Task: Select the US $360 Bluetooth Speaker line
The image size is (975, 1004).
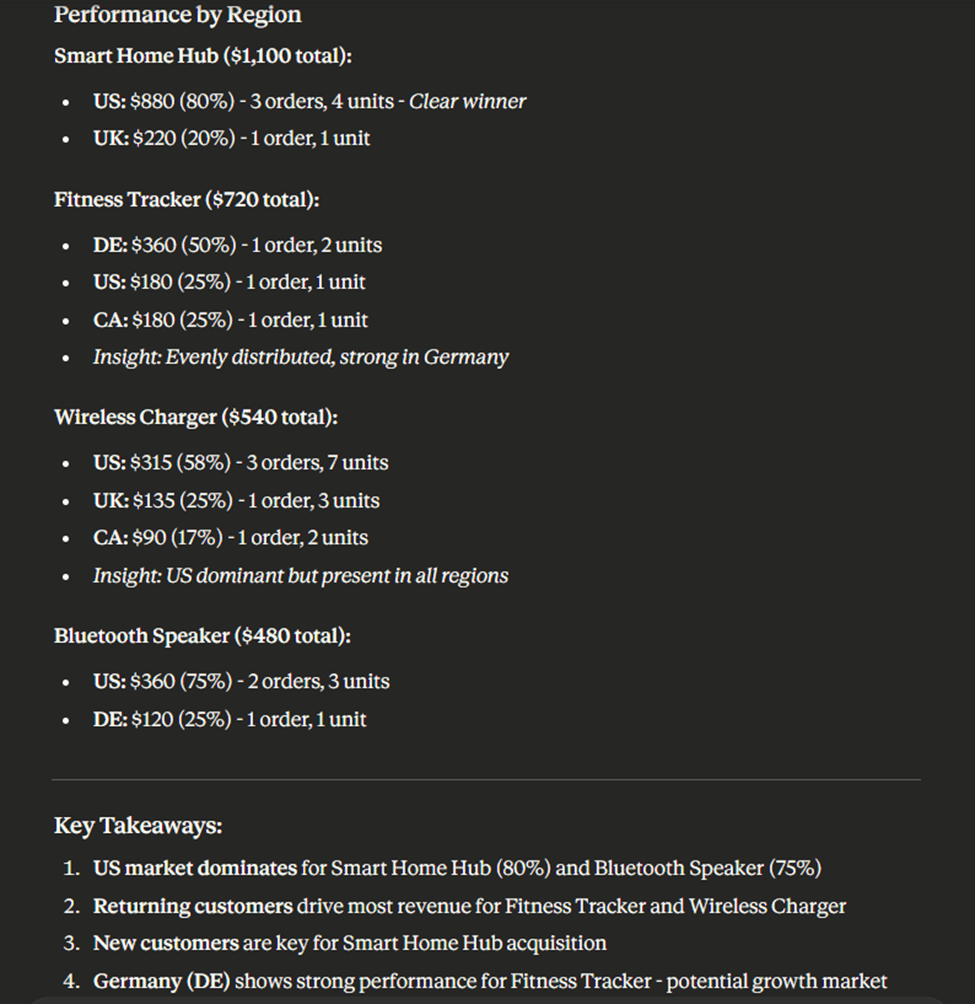Action: point(241,682)
